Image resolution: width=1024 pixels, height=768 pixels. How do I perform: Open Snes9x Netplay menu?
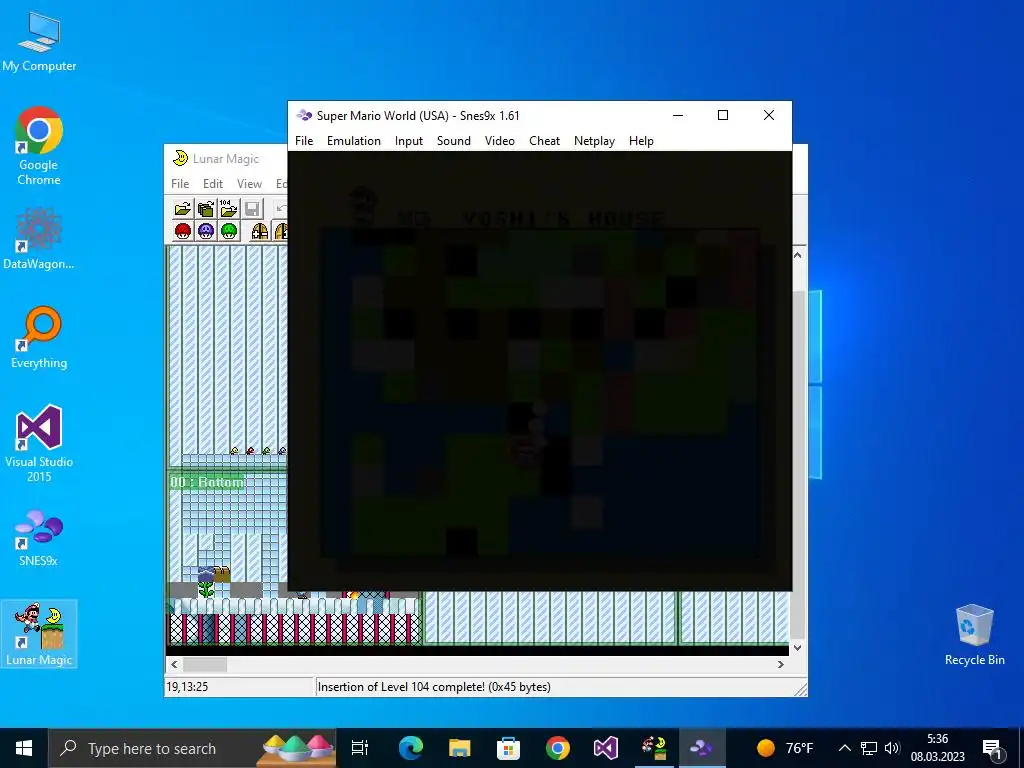[x=594, y=141]
